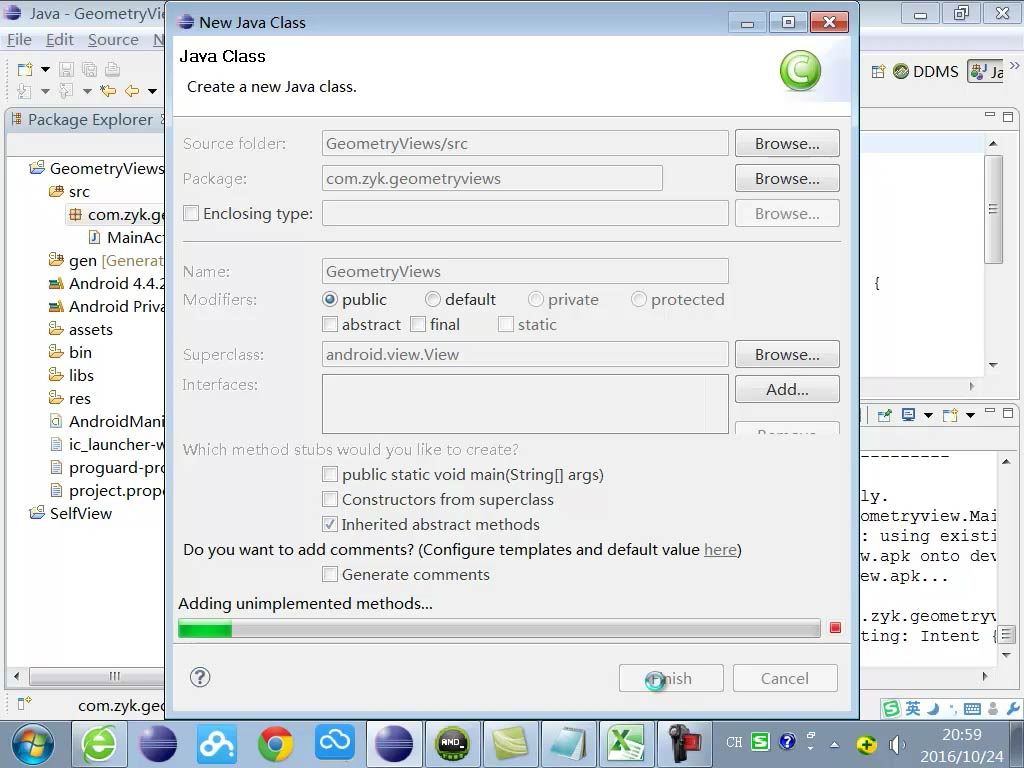Select the src folder in tree
Image resolution: width=1024 pixels, height=768 pixels.
69,191
